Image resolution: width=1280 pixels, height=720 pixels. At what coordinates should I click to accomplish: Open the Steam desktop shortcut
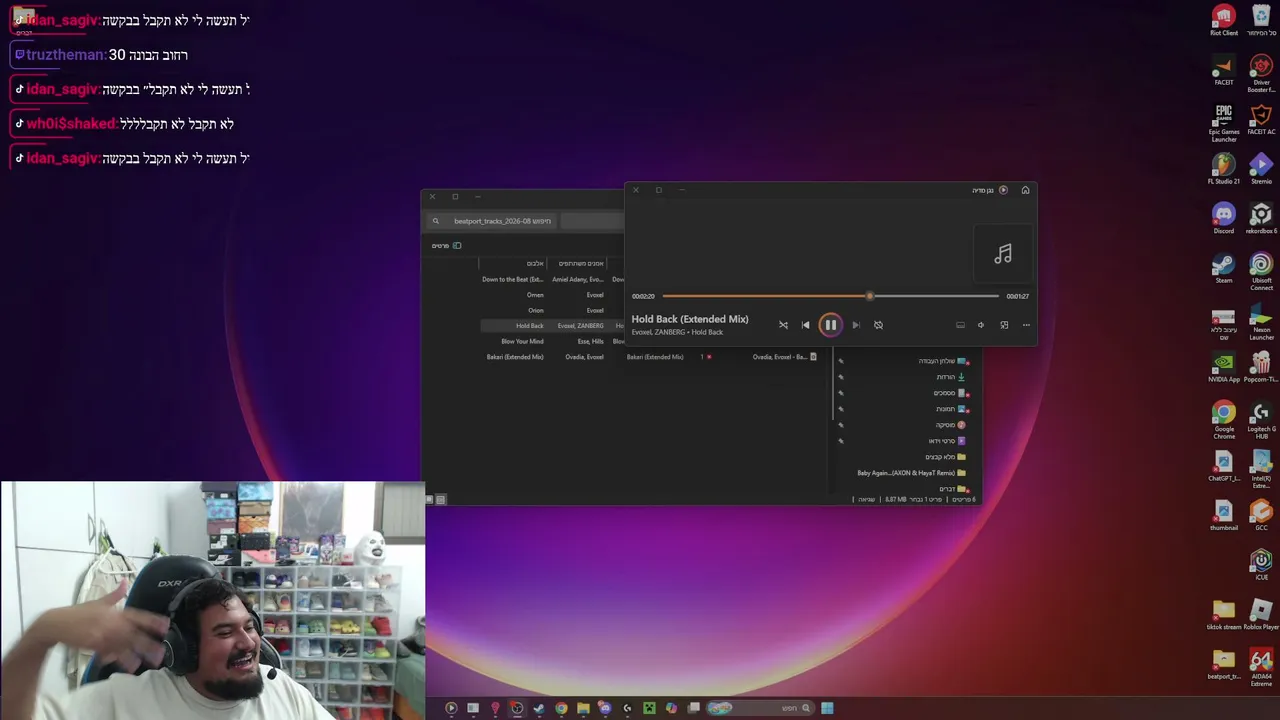[1224, 268]
